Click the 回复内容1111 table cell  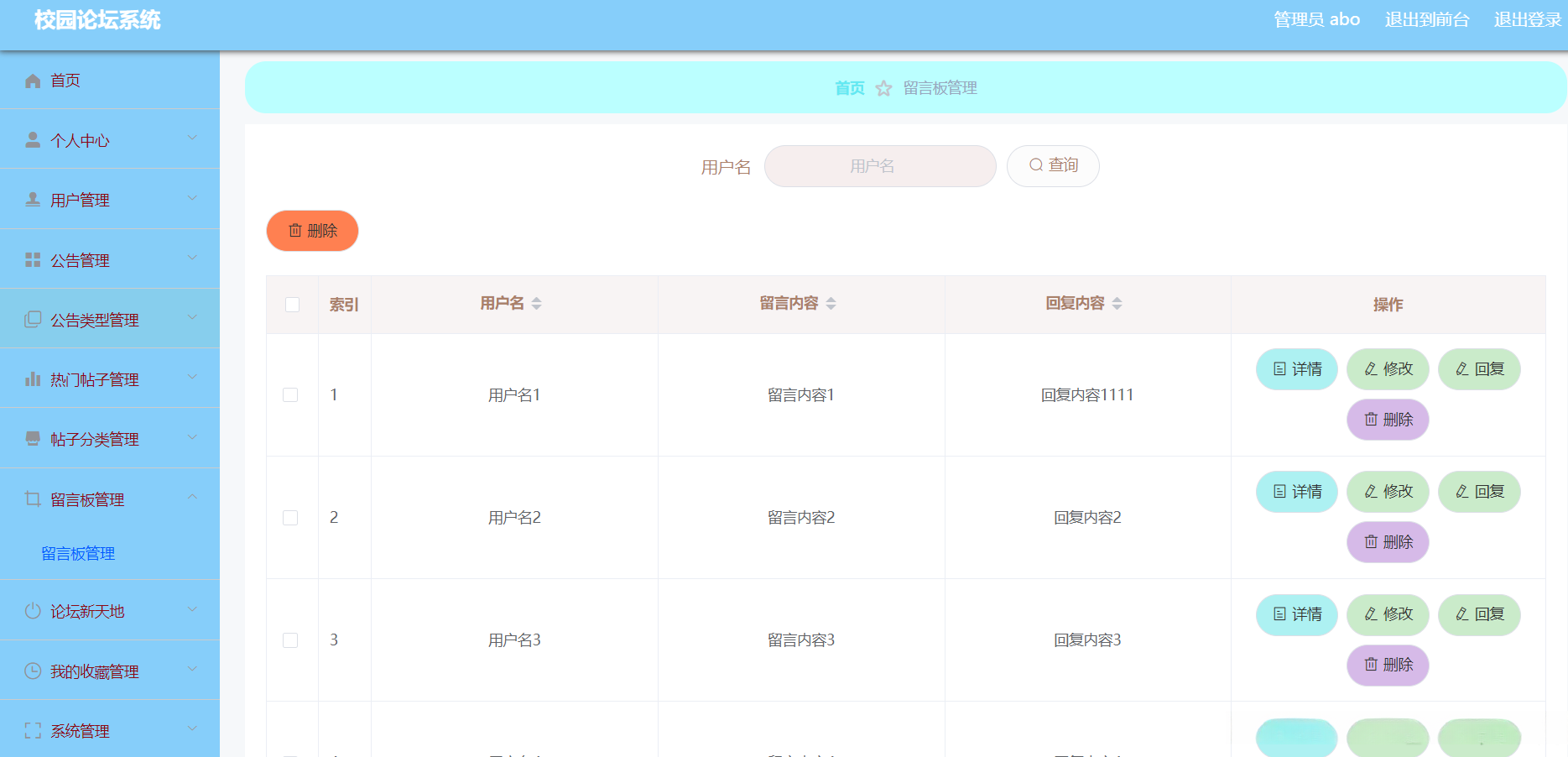point(1087,394)
